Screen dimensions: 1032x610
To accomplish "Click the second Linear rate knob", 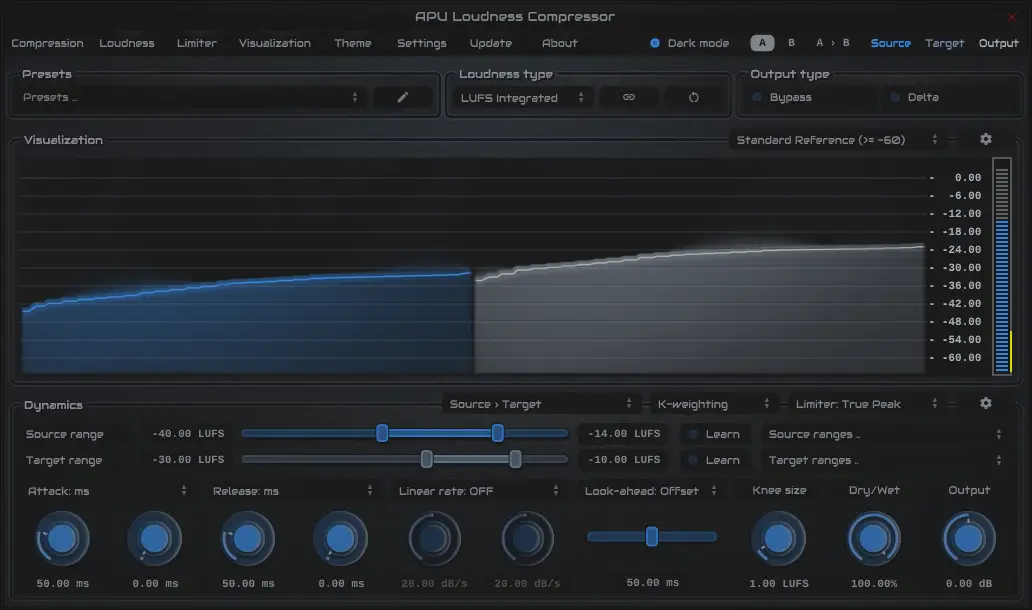I will pyautogui.click(x=527, y=539).
